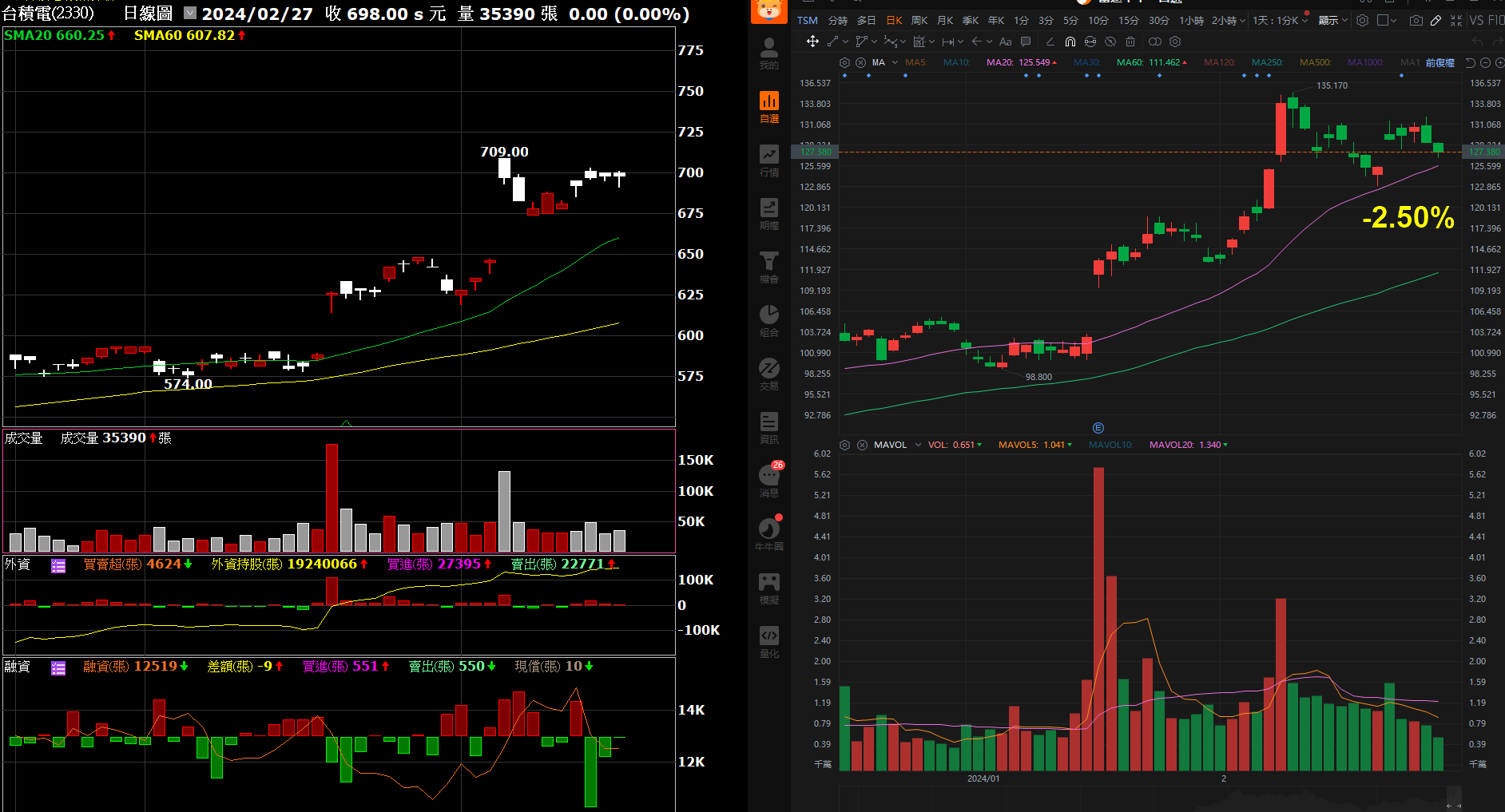Switch to 分時 intraday tab

(837, 20)
